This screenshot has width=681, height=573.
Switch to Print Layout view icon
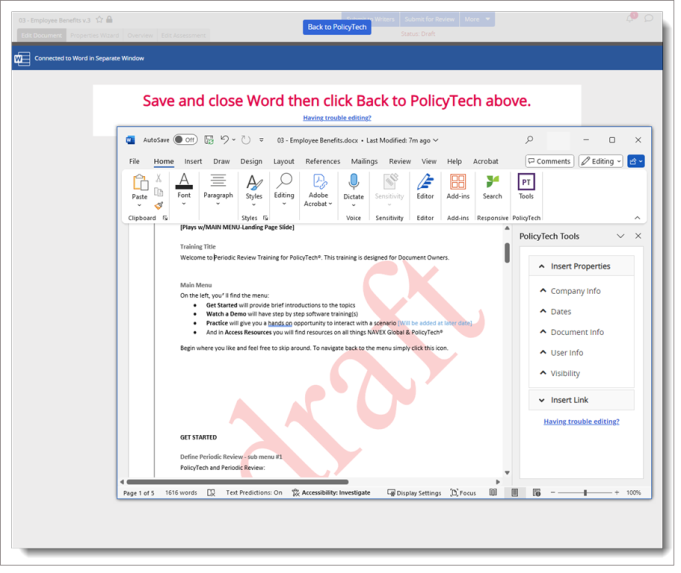click(515, 493)
